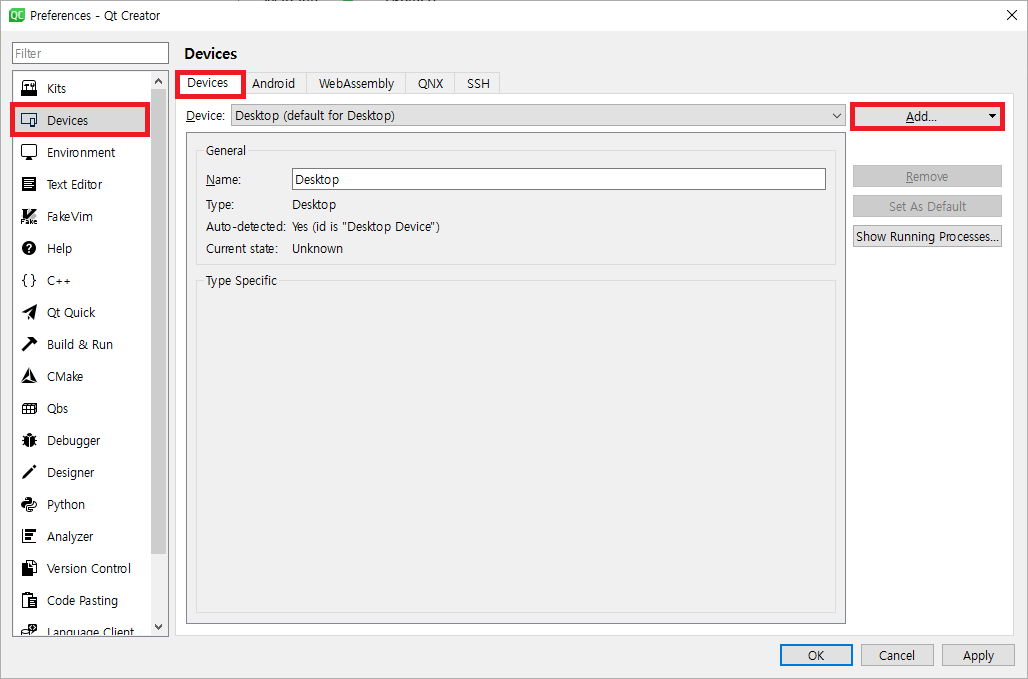This screenshot has width=1028, height=679.
Task: Open the Debugger bug icon
Action: [x=30, y=440]
